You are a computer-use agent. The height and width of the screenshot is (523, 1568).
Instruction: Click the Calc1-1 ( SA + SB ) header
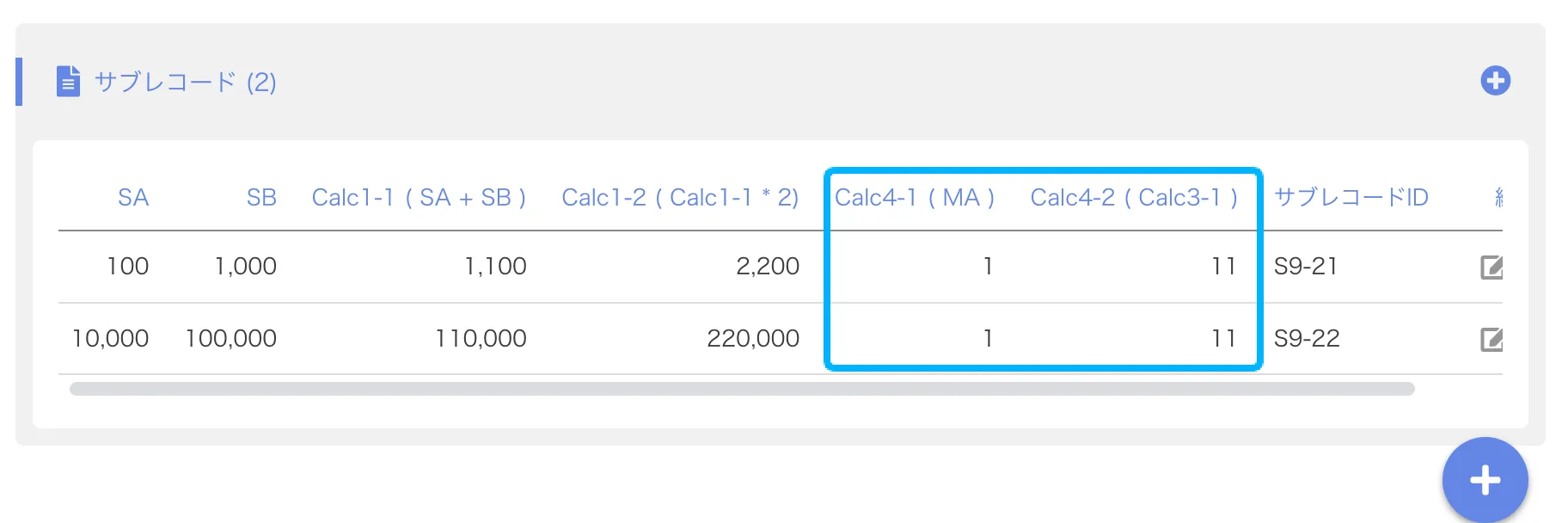(x=419, y=198)
